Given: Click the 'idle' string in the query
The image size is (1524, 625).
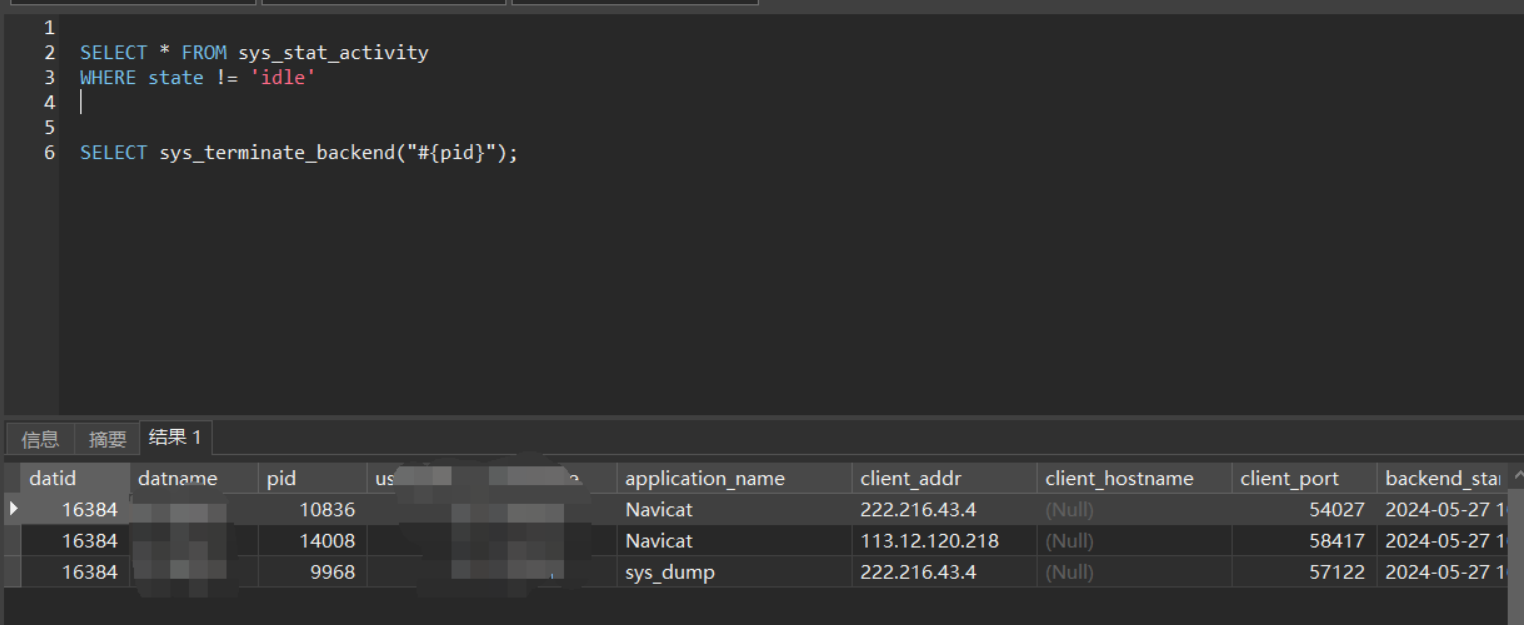Looking at the screenshot, I should click(282, 78).
